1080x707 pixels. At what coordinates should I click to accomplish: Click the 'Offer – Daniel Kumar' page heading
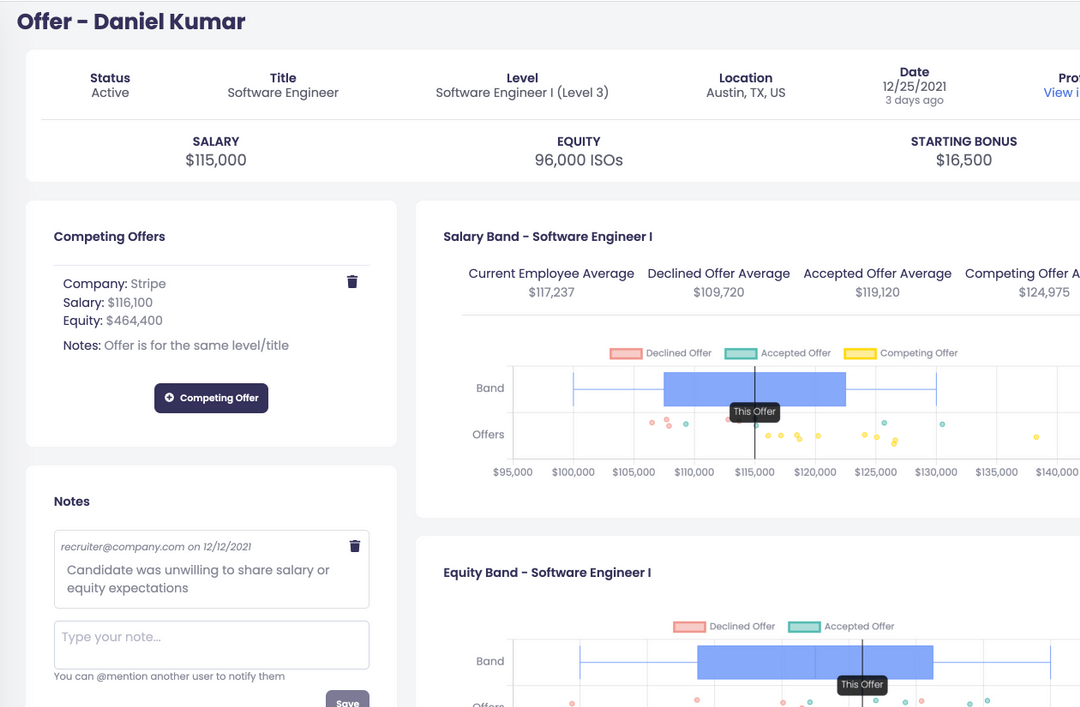tap(131, 21)
